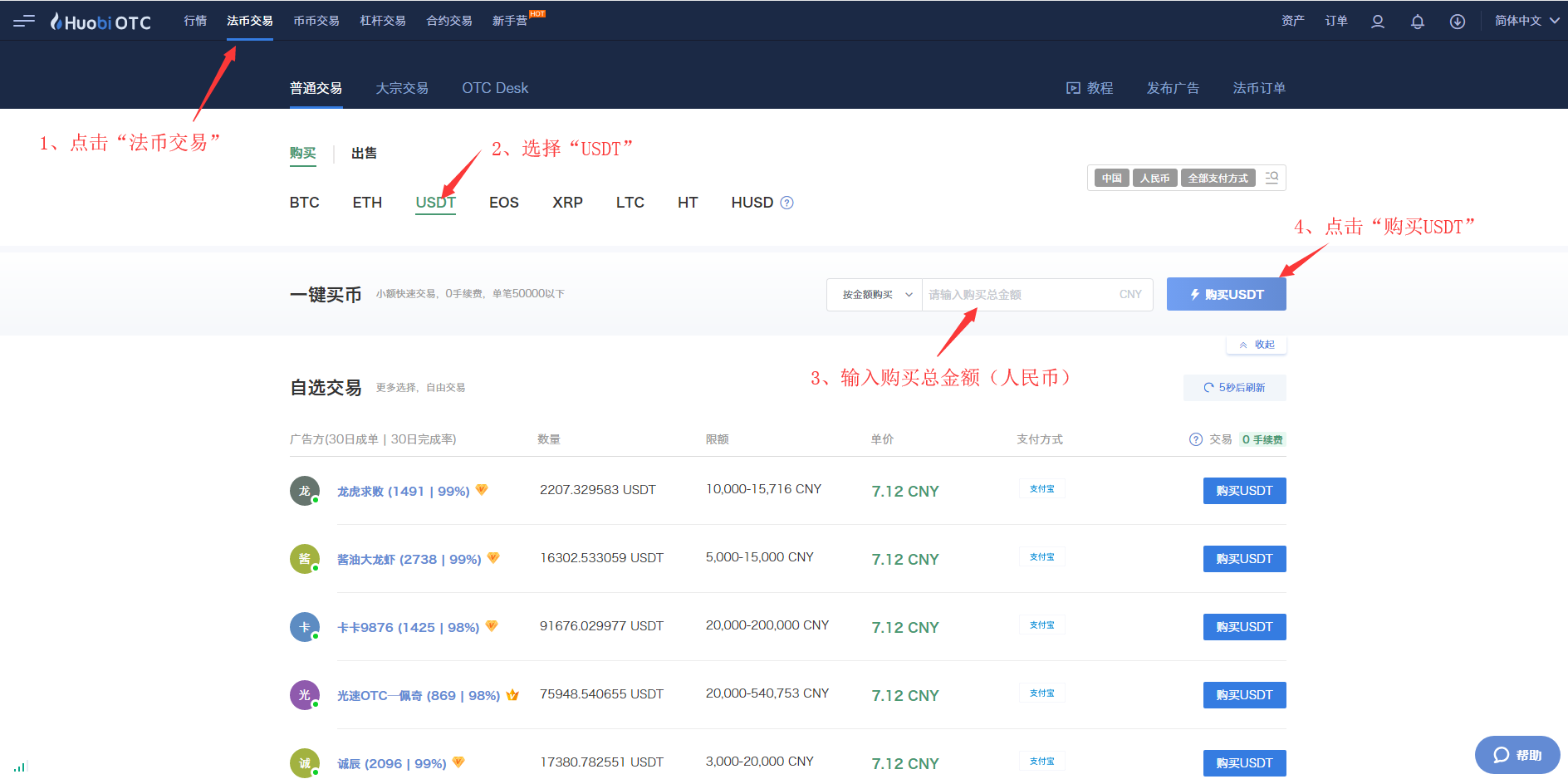Click the avatar of 卡卡9876
The width and height of the screenshot is (1568, 779).
tap(305, 627)
